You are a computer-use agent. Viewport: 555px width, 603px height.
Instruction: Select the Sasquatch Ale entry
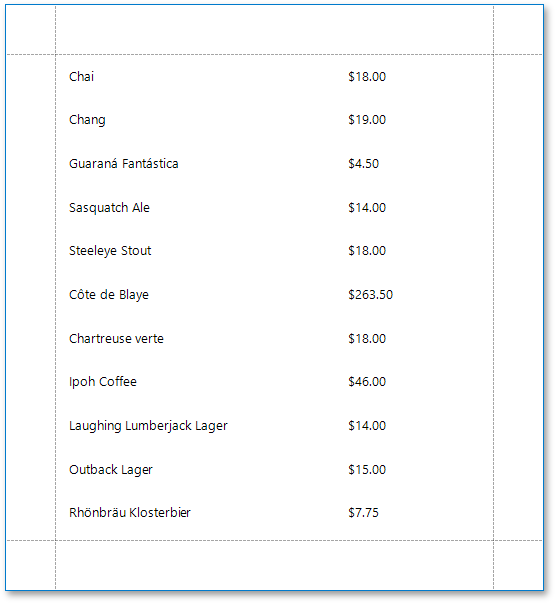[x=109, y=208]
